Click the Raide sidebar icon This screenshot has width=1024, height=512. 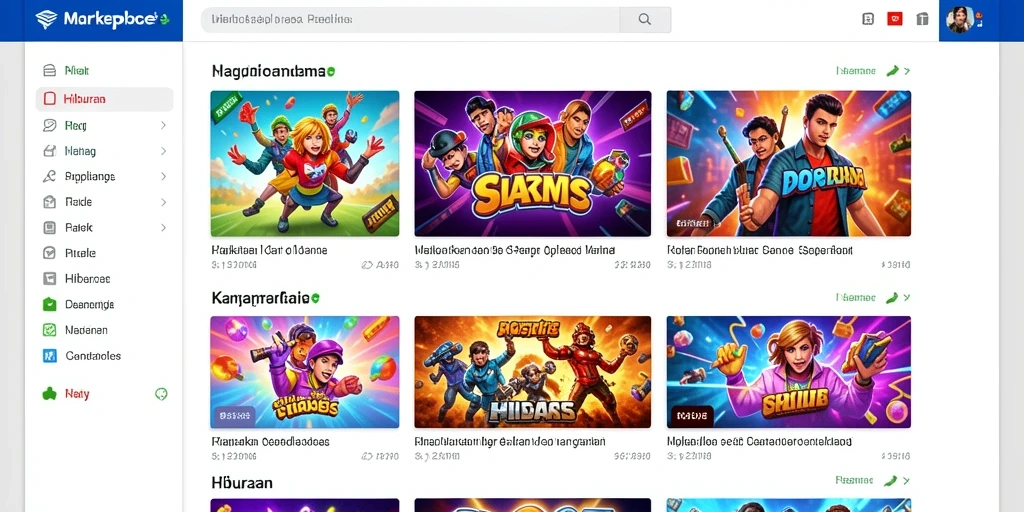click(49, 202)
